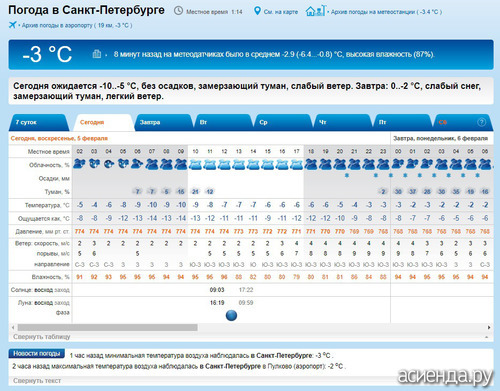Click the small collapse arrow right of Свернуть таблицу
Screen dimensions: 500x391
click(x=487, y=337)
